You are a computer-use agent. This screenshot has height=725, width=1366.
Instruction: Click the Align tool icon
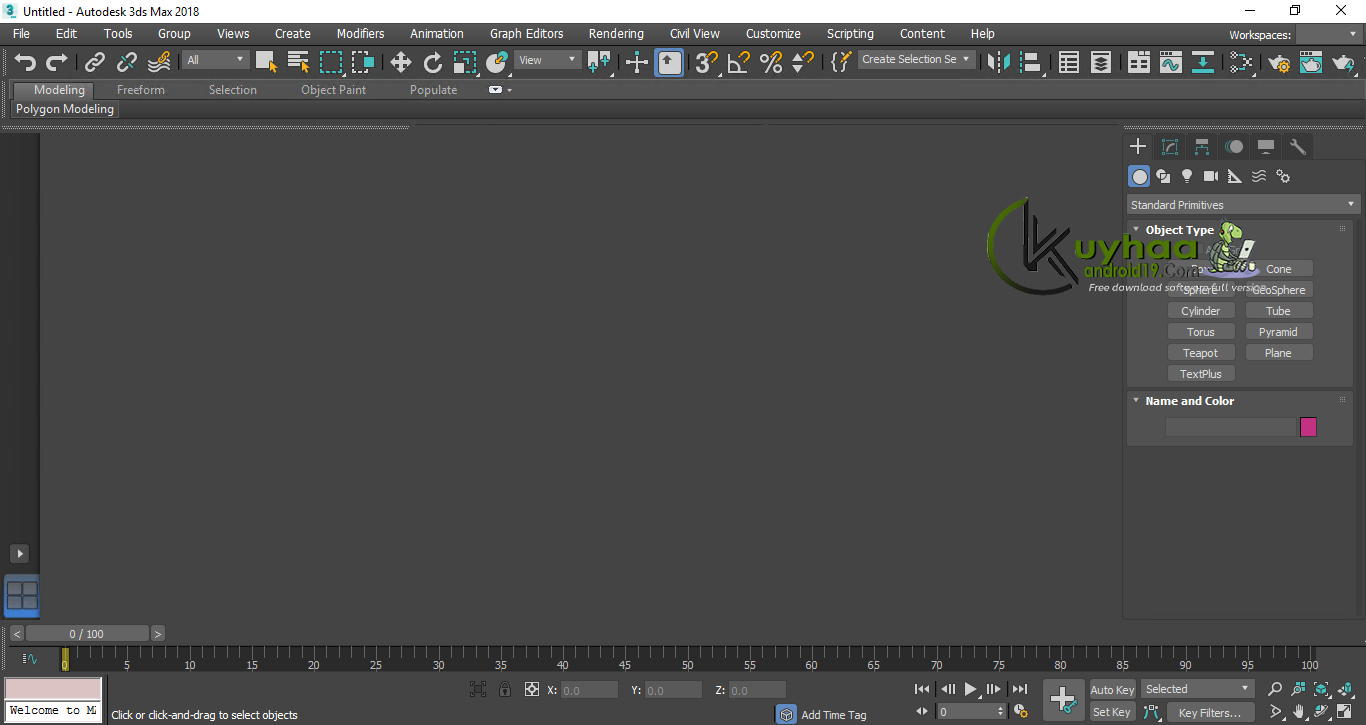[x=1031, y=63]
